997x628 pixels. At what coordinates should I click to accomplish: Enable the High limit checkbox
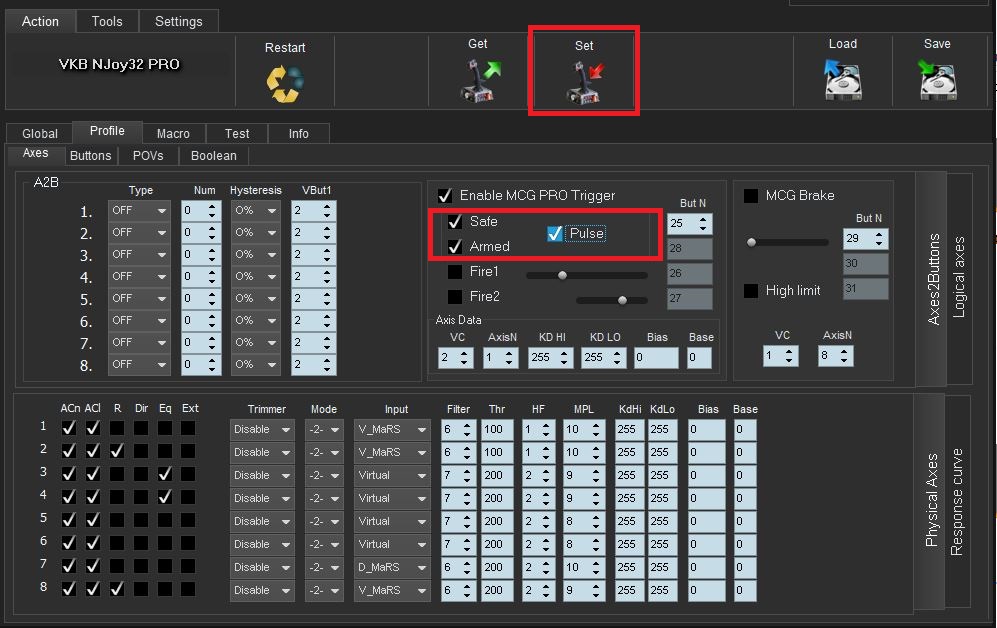coord(751,291)
